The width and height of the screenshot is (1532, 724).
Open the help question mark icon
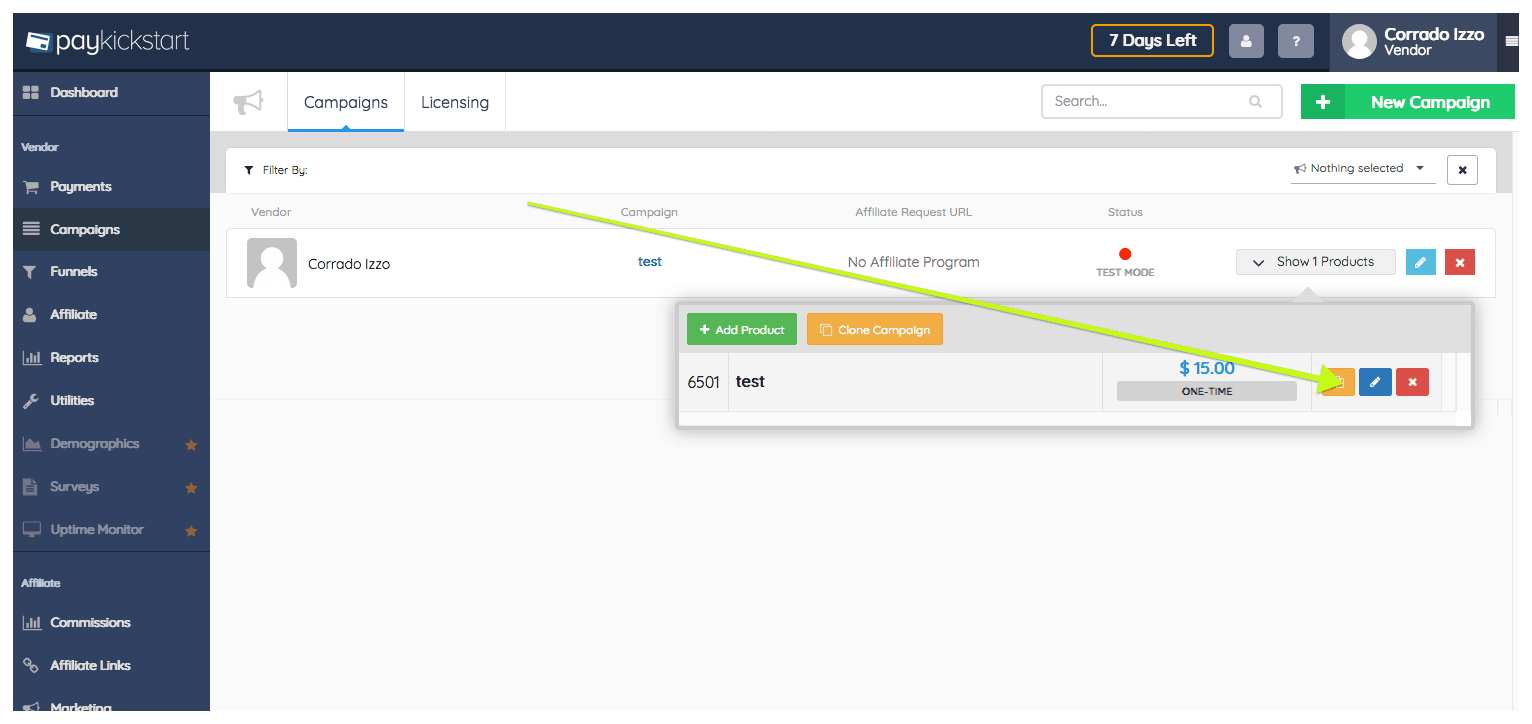pos(1296,41)
